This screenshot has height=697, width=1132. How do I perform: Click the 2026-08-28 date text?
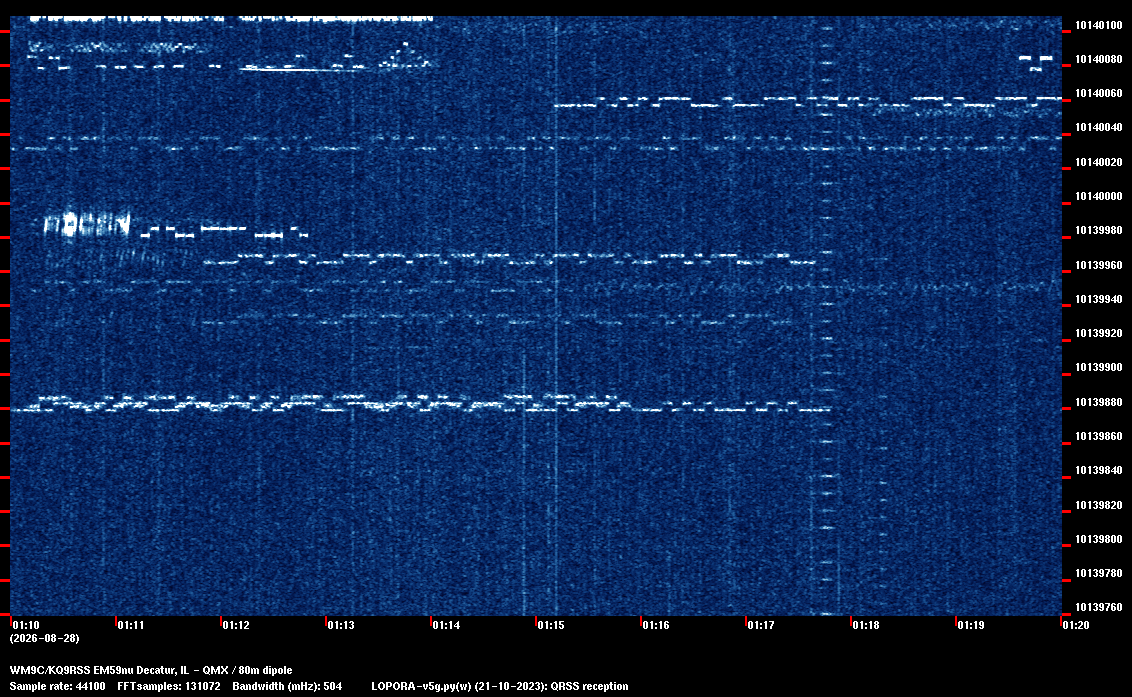coord(45,638)
